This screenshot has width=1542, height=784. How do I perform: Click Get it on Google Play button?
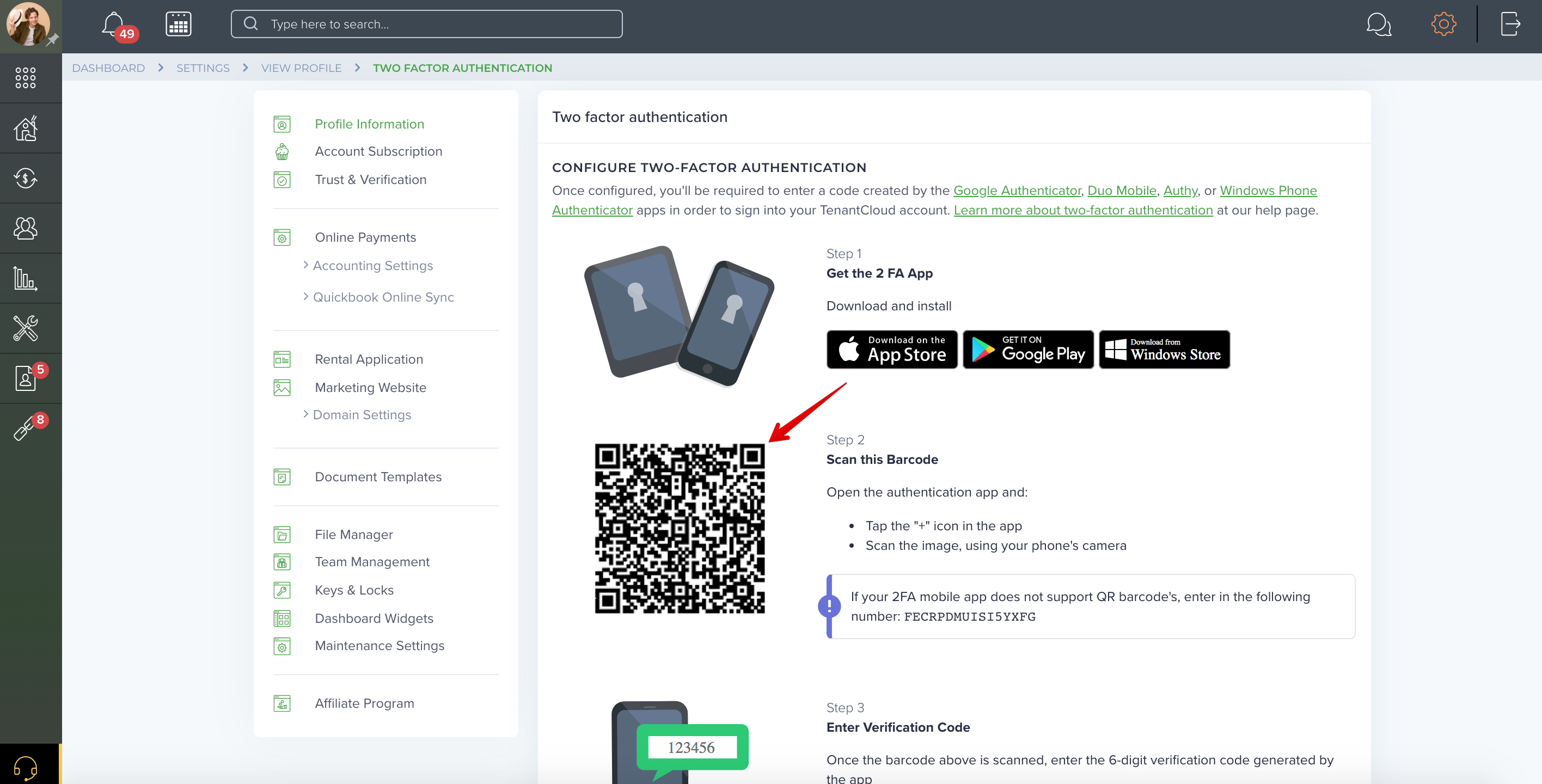(1028, 350)
